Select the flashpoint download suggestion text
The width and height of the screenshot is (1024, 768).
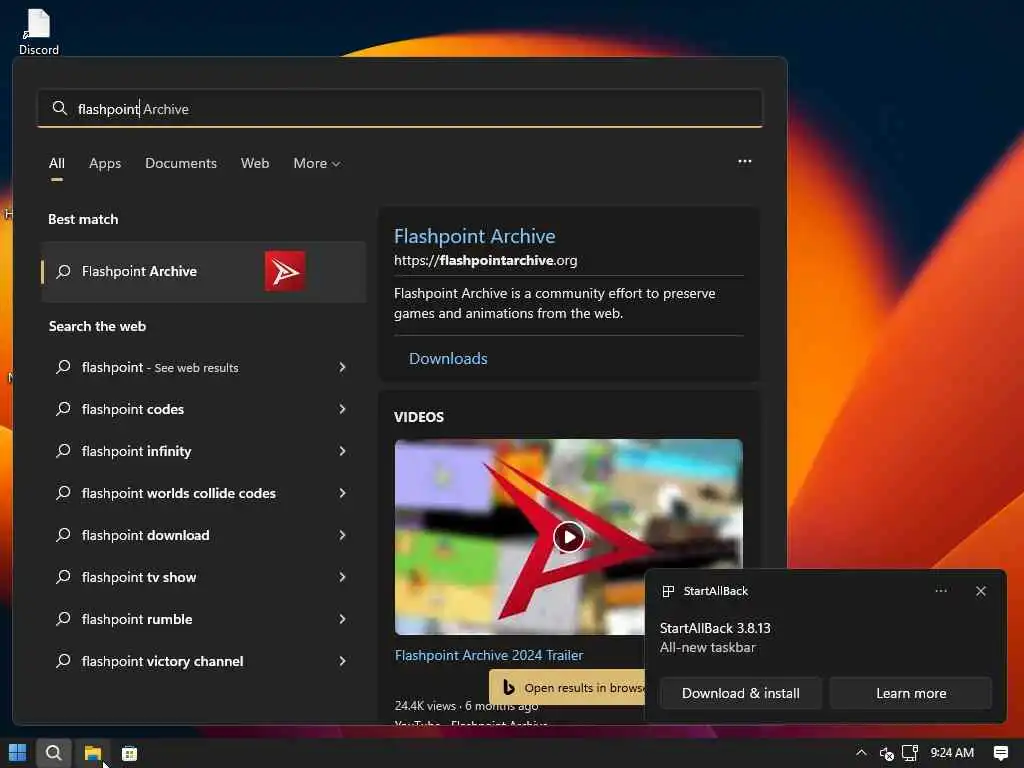[146, 535]
